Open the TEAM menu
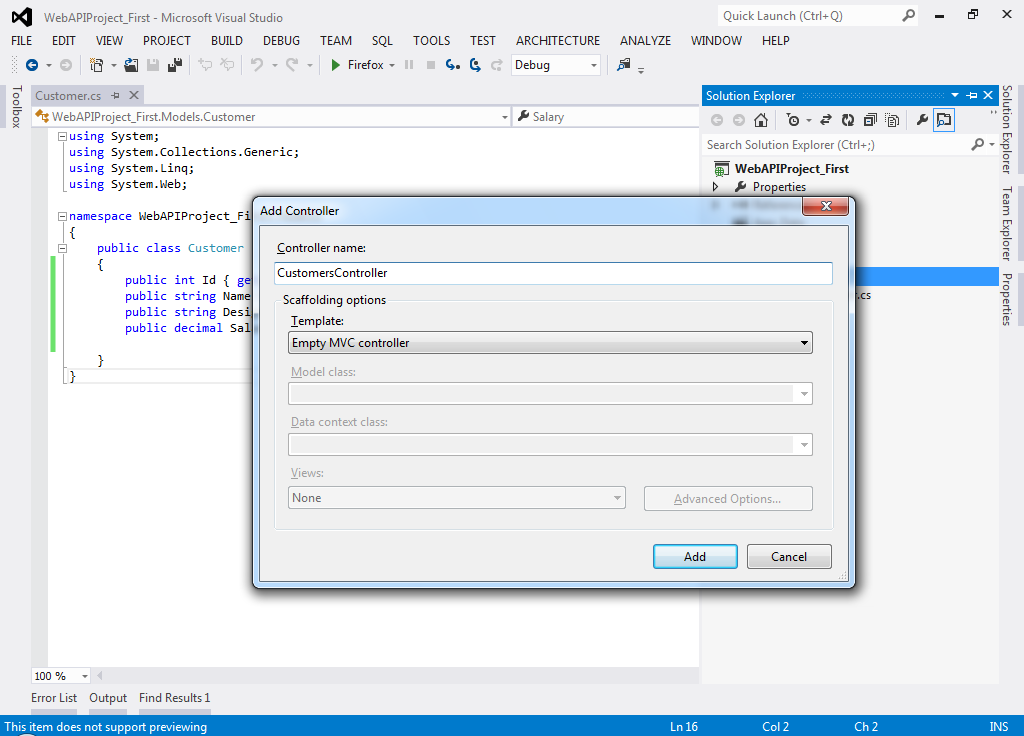The image size is (1024, 736). [336, 40]
